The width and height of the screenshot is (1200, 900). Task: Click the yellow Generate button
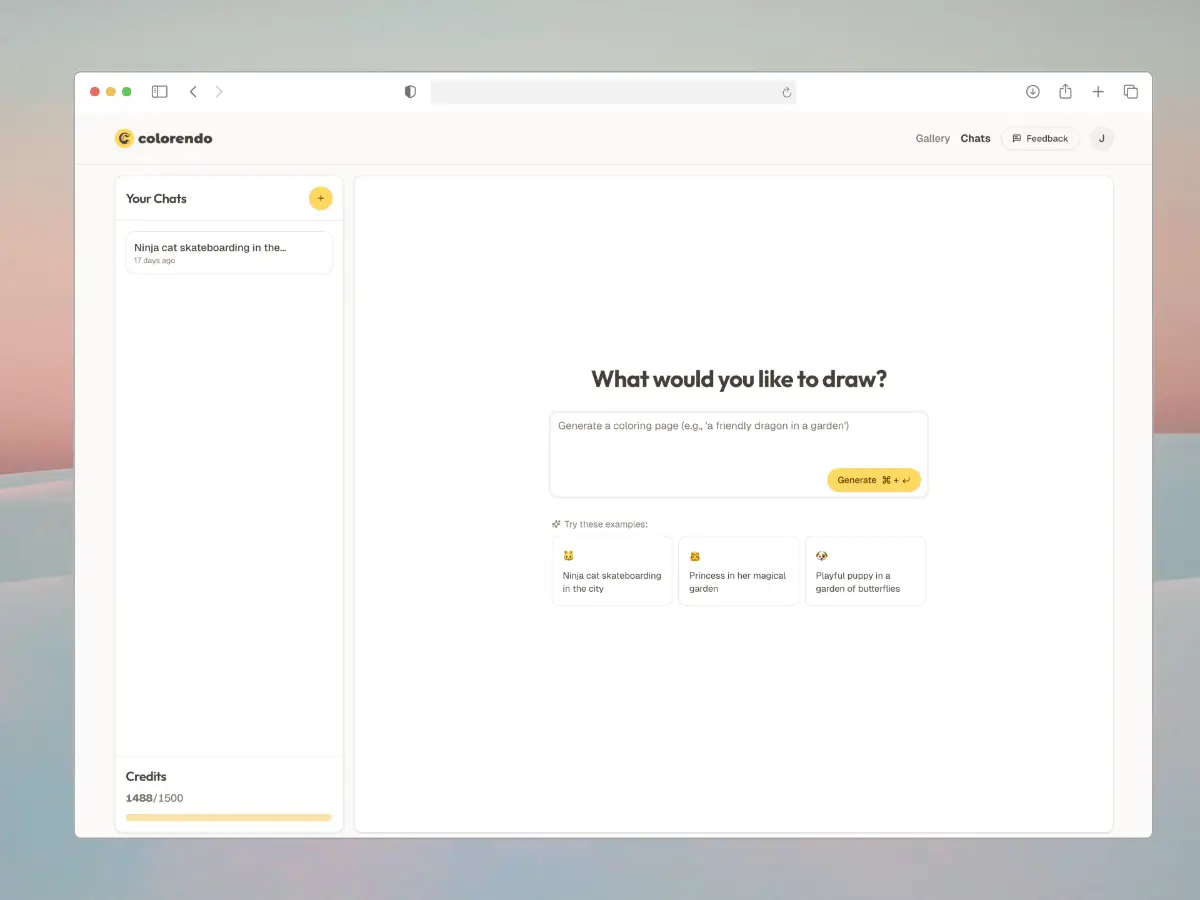click(x=873, y=480)
